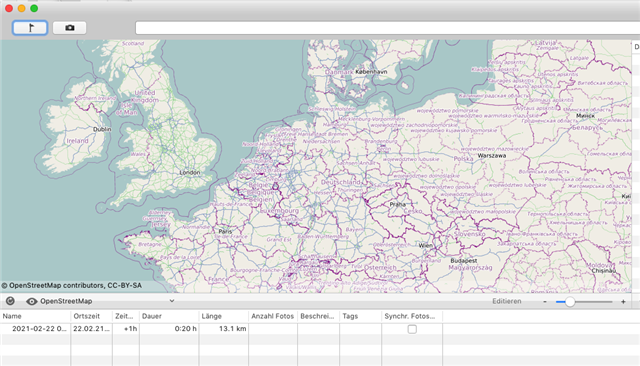Sort by the Name column header

[36, 316]
